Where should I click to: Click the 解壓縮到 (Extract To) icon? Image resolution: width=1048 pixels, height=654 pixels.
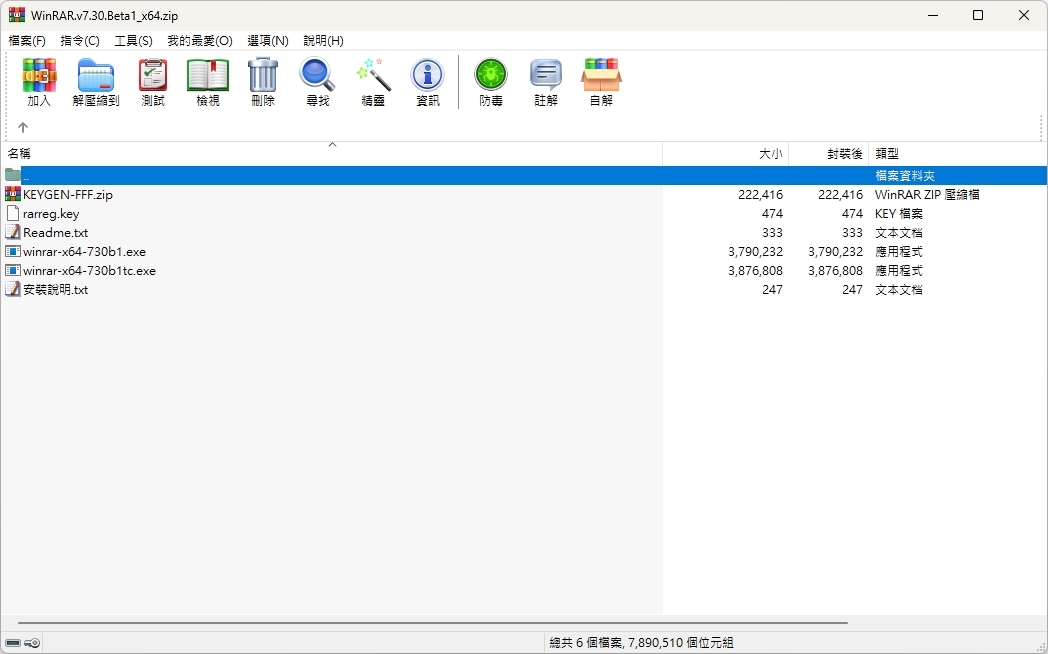tap(96, 82)
